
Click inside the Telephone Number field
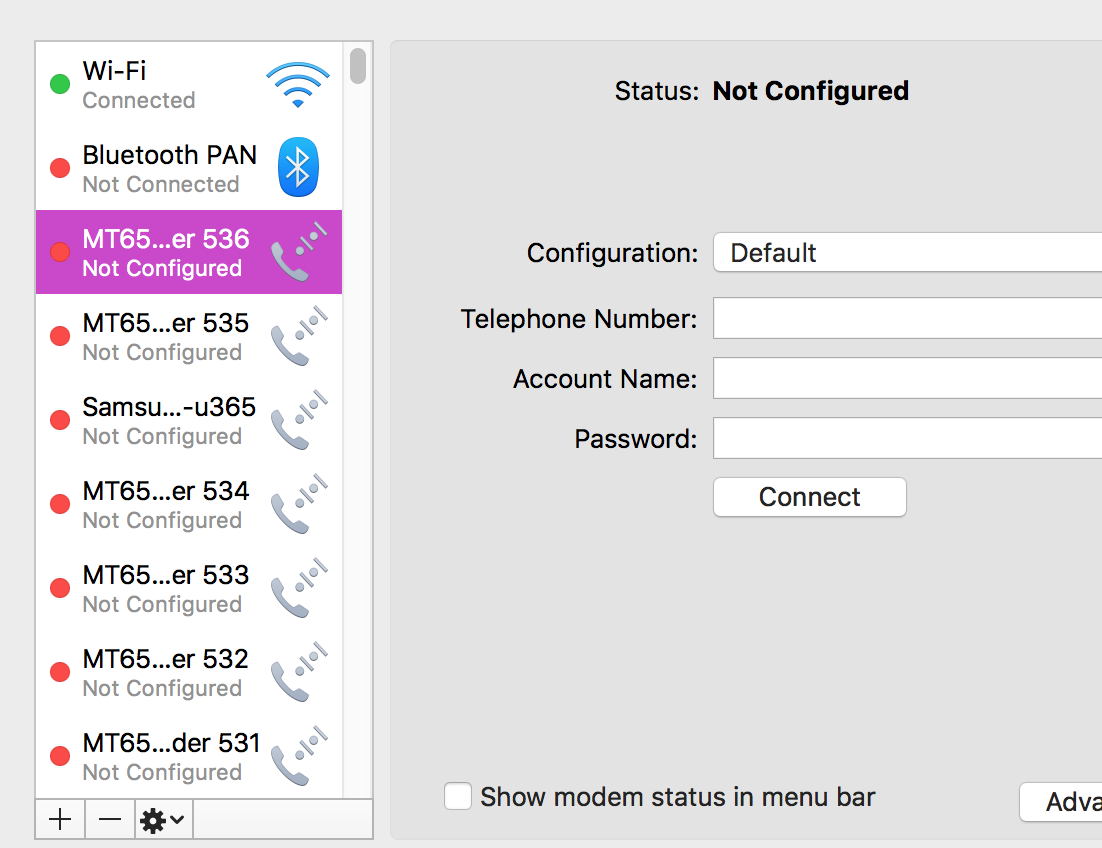900,318
